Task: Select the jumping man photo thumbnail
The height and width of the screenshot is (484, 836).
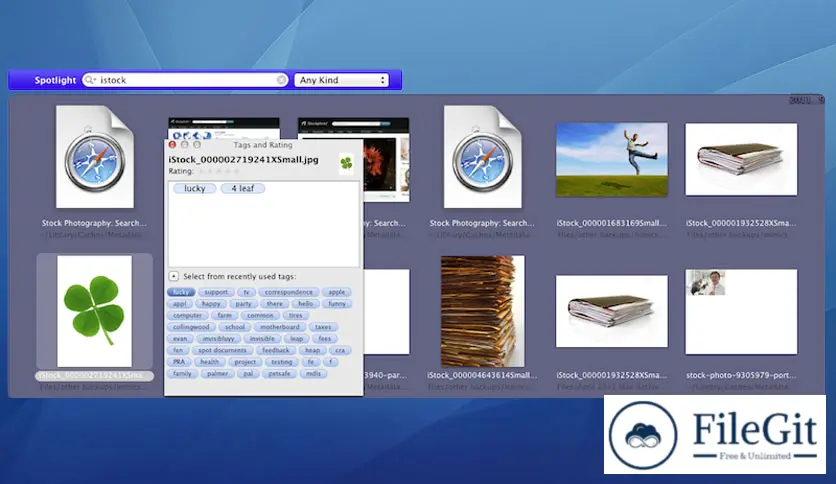Action: click(x=612, y=159)
